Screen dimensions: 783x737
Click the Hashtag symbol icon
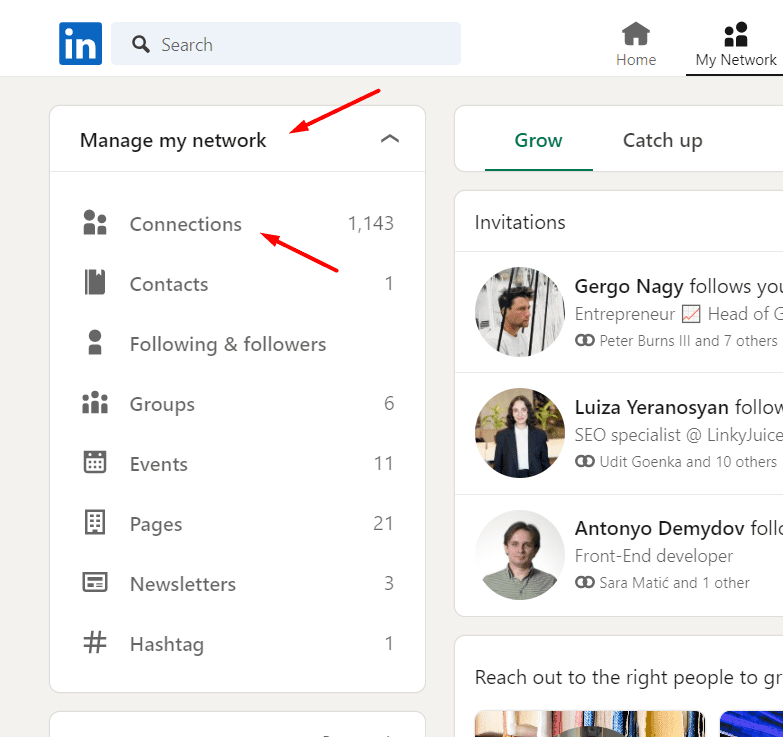(95, 643)
